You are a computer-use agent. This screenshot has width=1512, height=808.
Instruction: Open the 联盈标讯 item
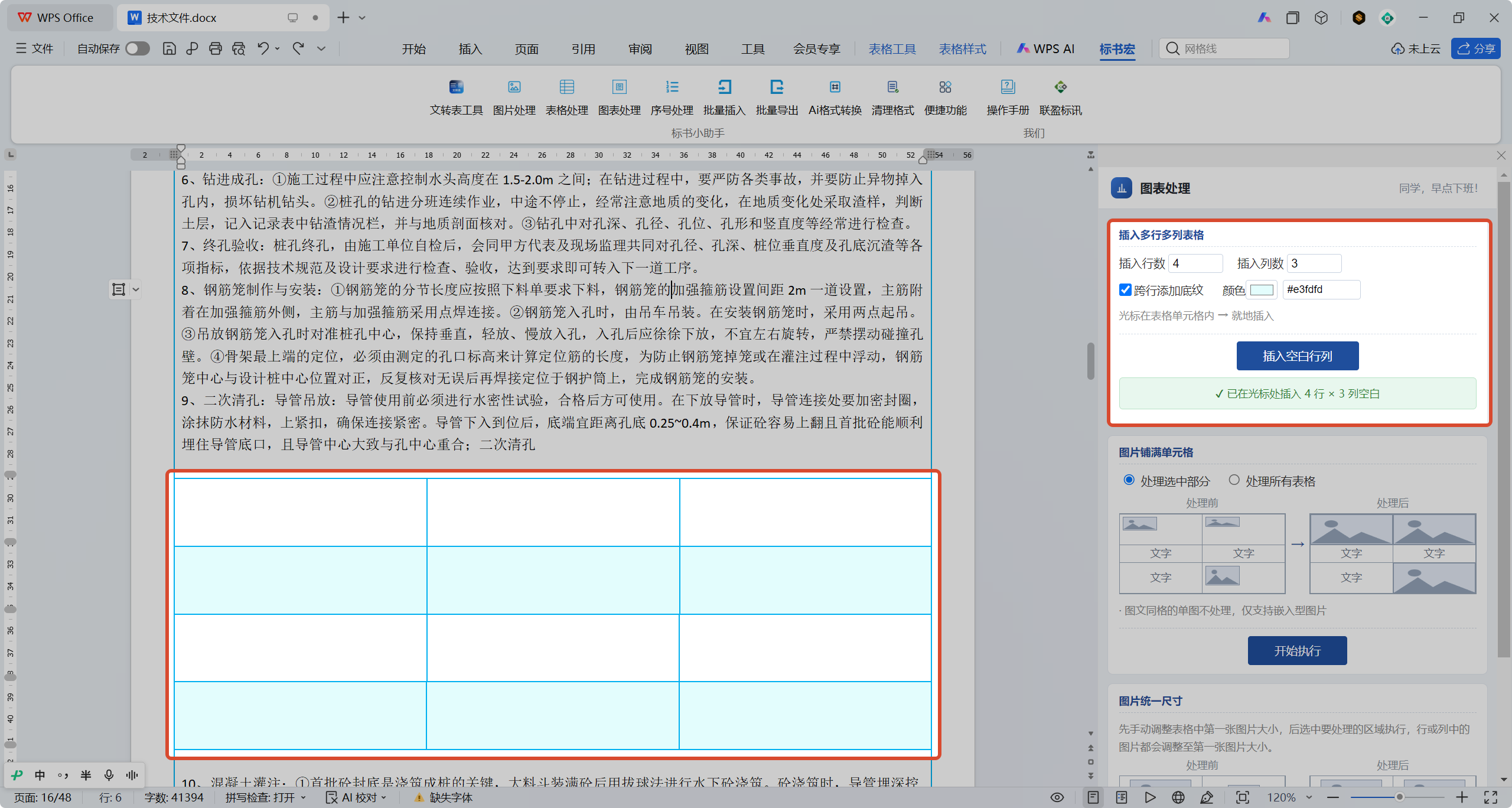tap(1060, 97)
